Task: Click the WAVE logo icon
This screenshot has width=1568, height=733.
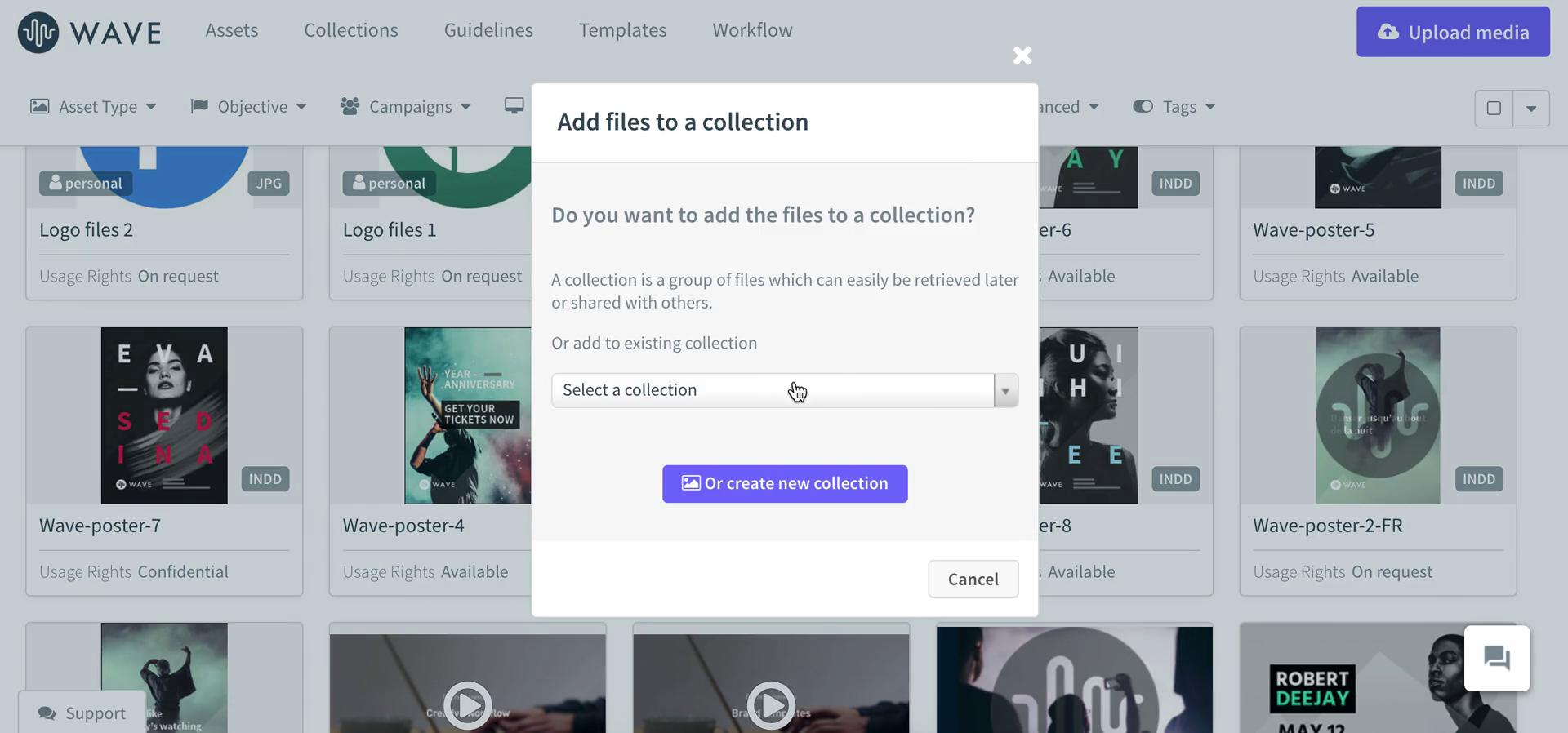Action: pyautogui.click(x=38, y=33)
